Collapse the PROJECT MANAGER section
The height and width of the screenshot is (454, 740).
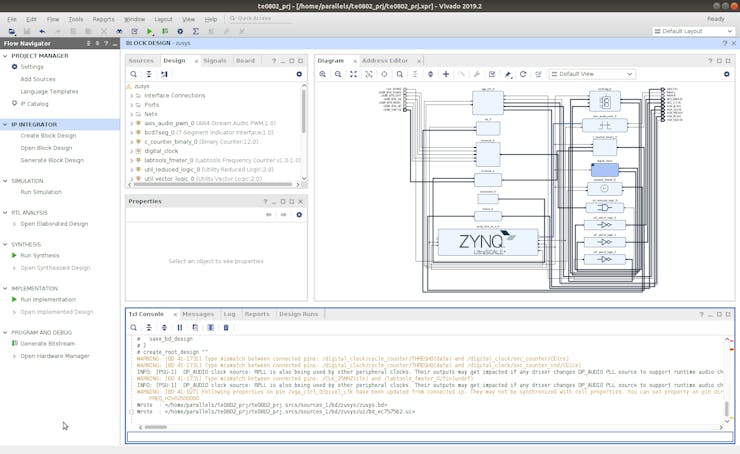[6, 56]
